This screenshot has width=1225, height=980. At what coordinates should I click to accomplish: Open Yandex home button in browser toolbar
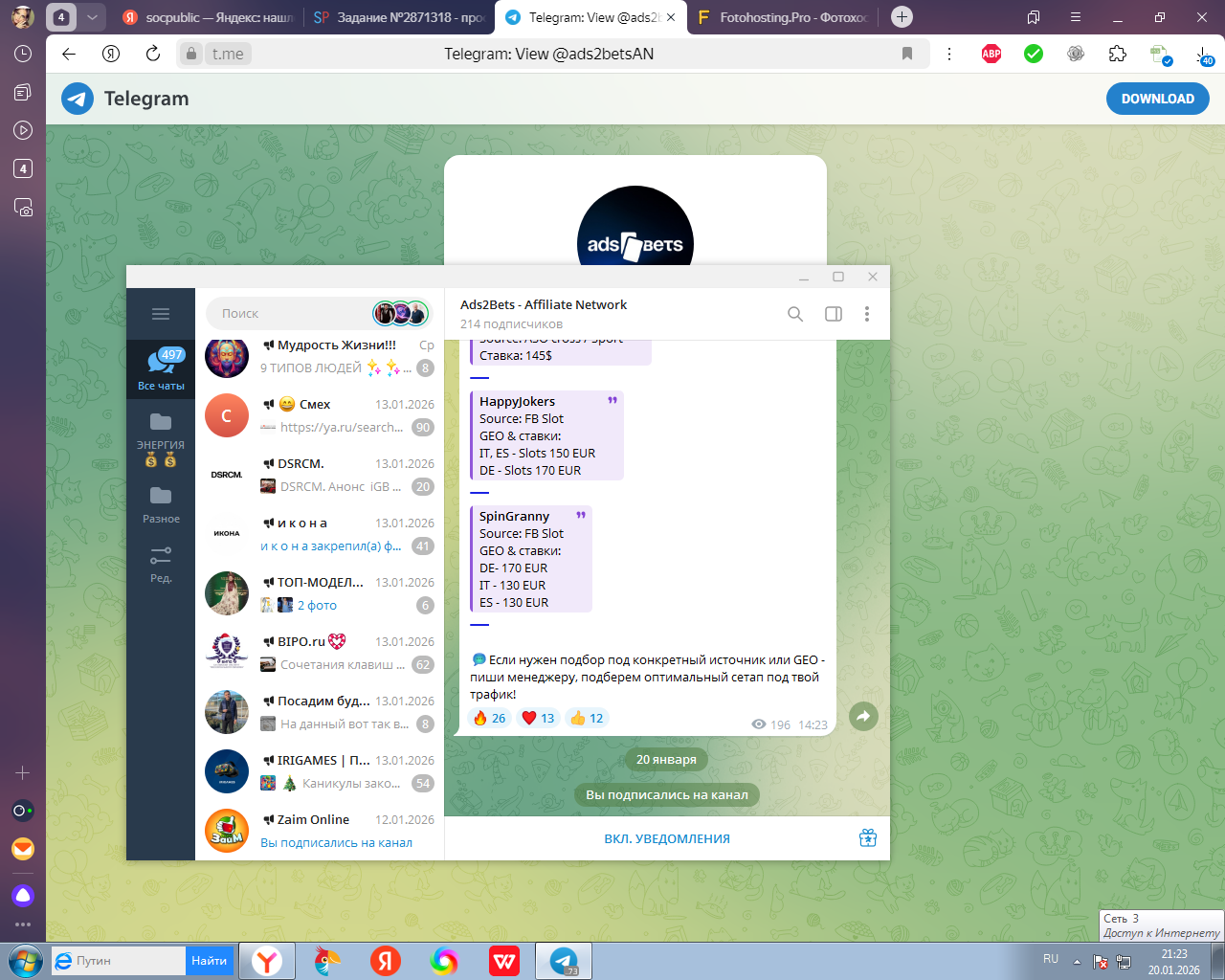pyautogui.click(x=111, y=54)
